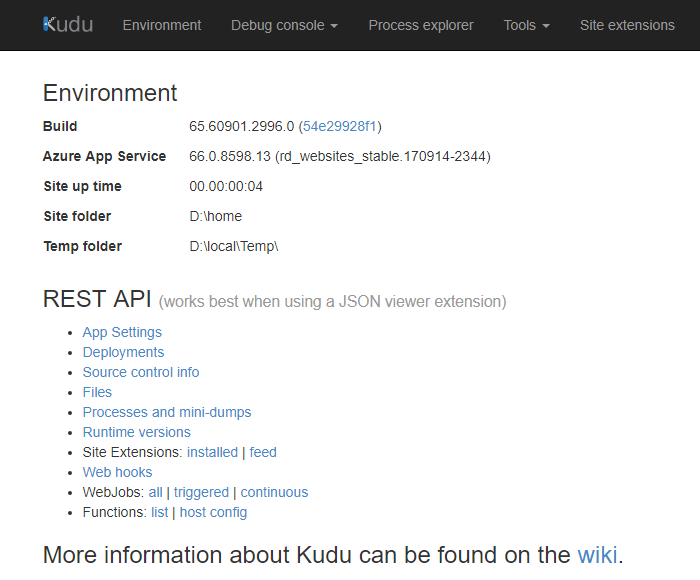This screenshot has width=700, height=580.
Task: Open the App Settings REST link
Action: [x=122, y=332]
